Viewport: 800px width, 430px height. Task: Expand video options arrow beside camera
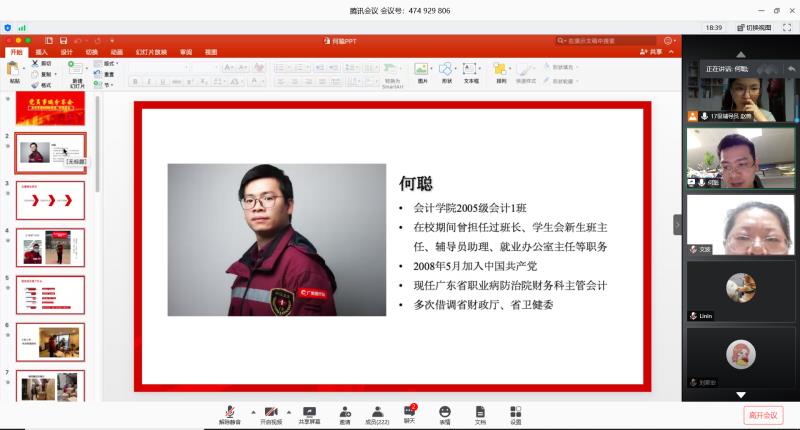click(289, 412)
